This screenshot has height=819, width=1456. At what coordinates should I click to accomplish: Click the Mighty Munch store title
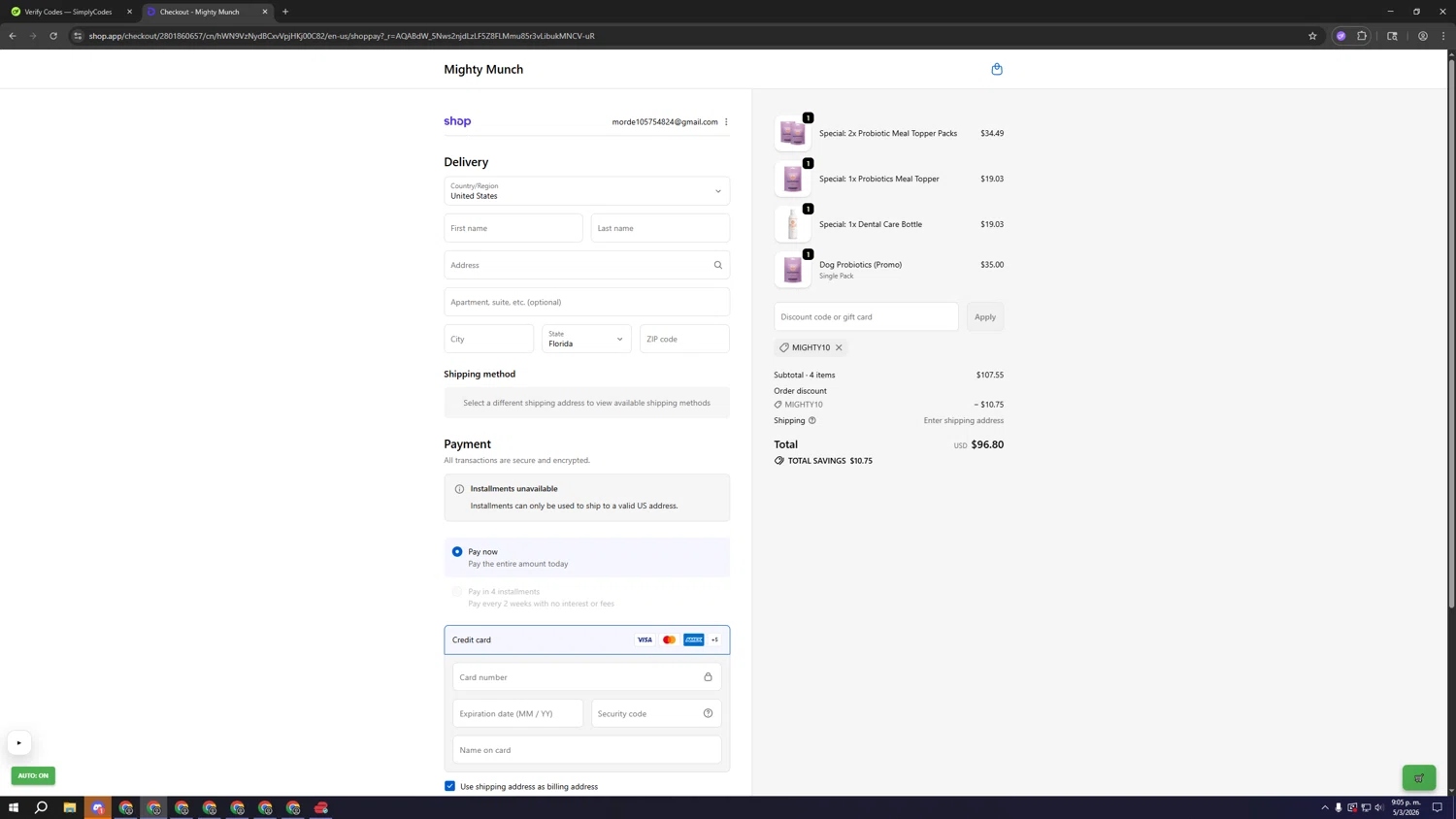(483, 69)
